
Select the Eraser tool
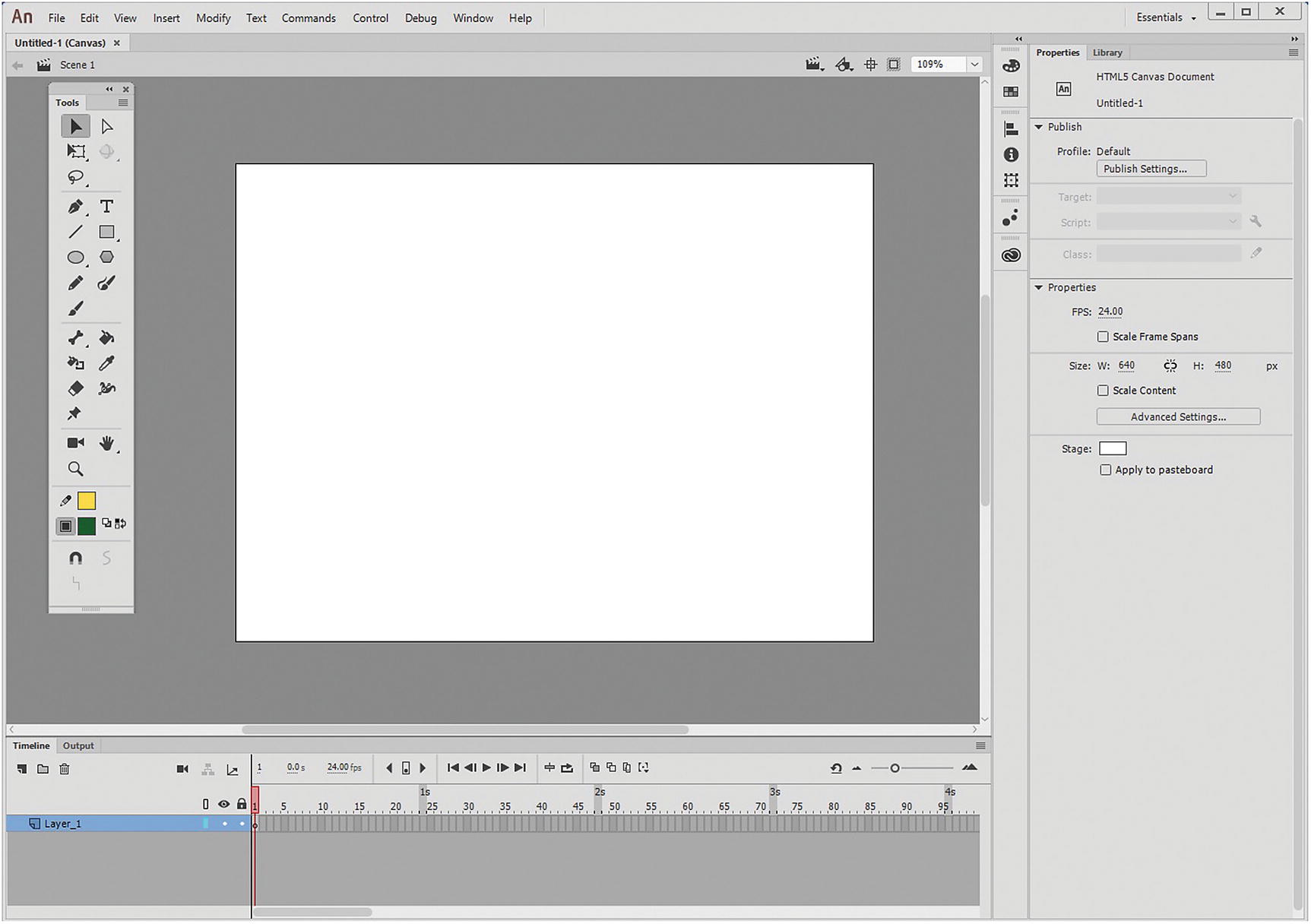(75, 389)
